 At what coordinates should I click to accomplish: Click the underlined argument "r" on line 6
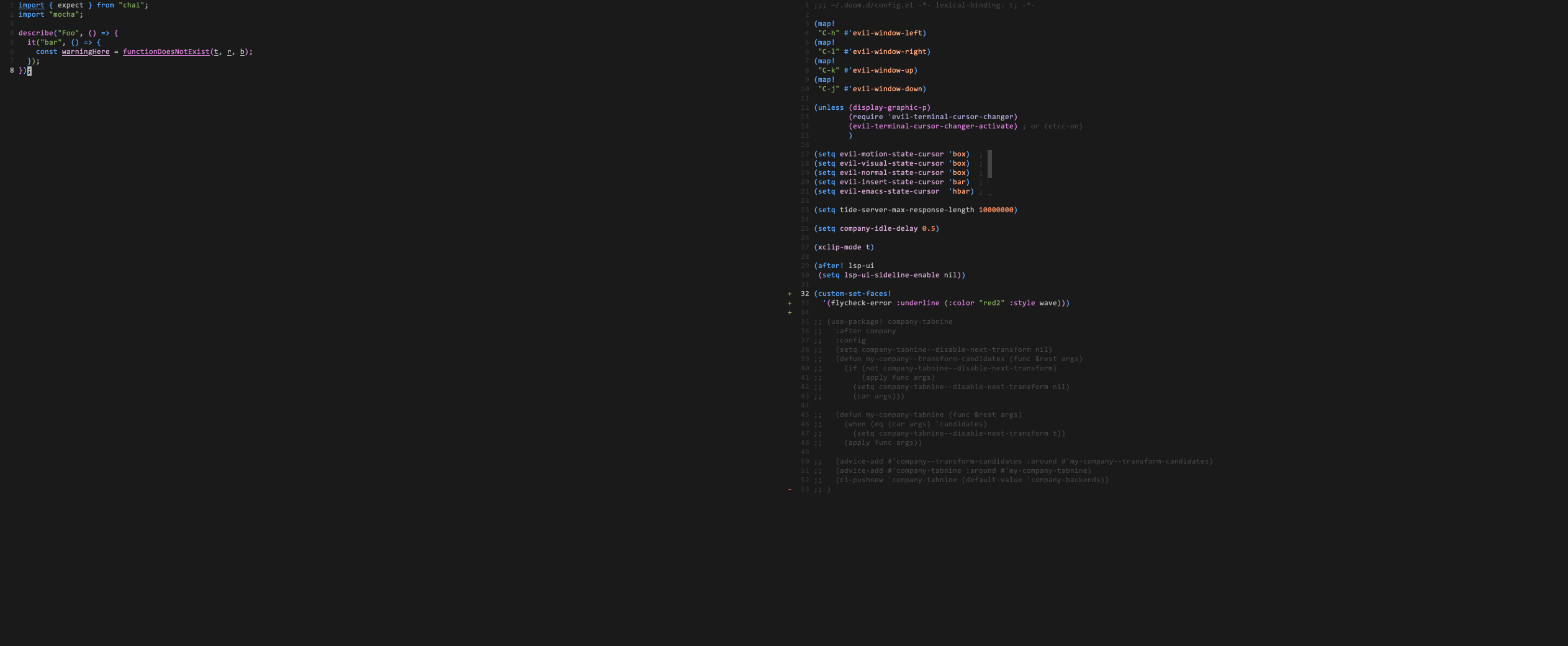(229, 52)
